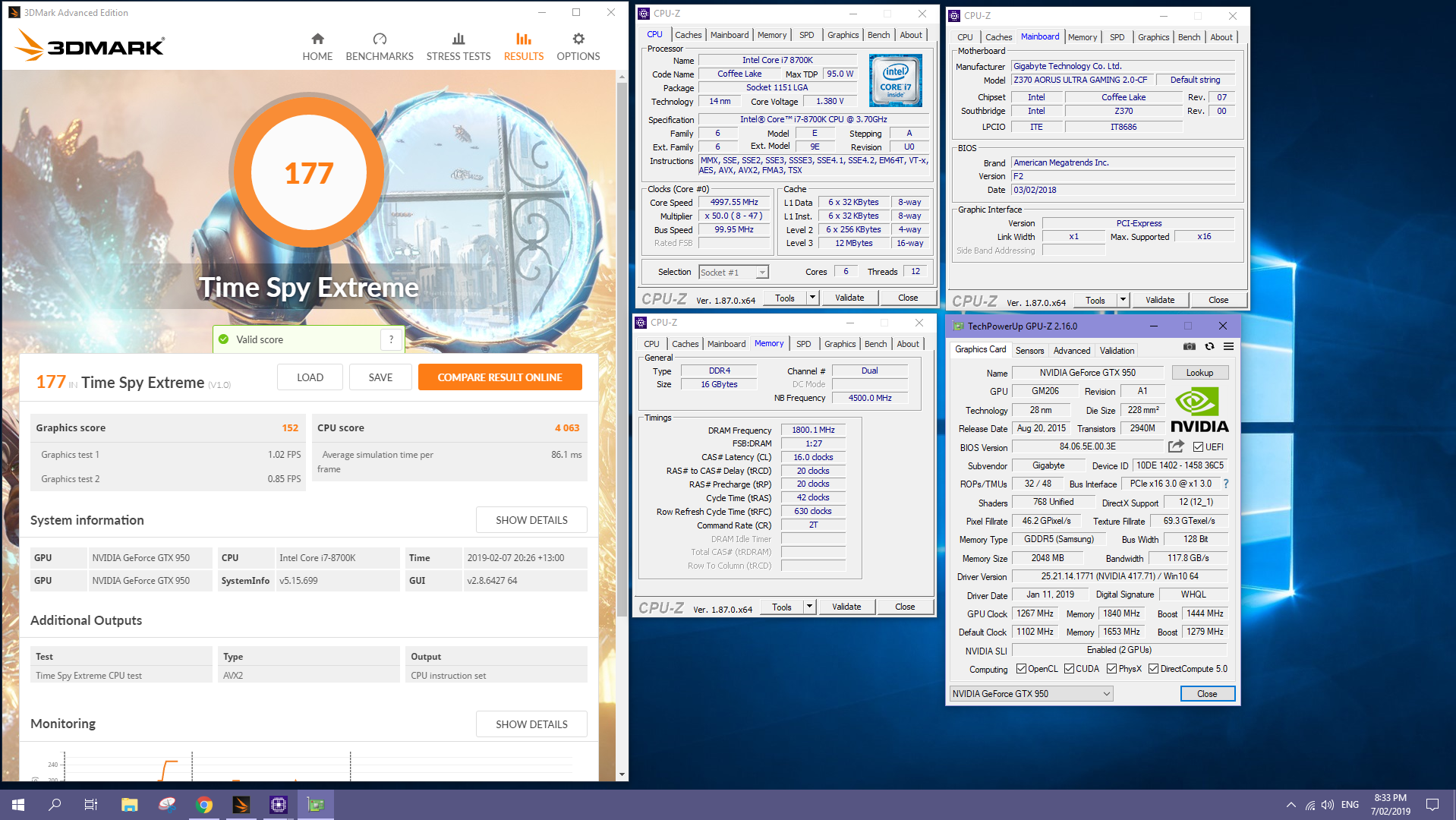Click SHOW DETAILS for System information
The width and height of the screenshot is (1456, 820).
click(531, 520)
